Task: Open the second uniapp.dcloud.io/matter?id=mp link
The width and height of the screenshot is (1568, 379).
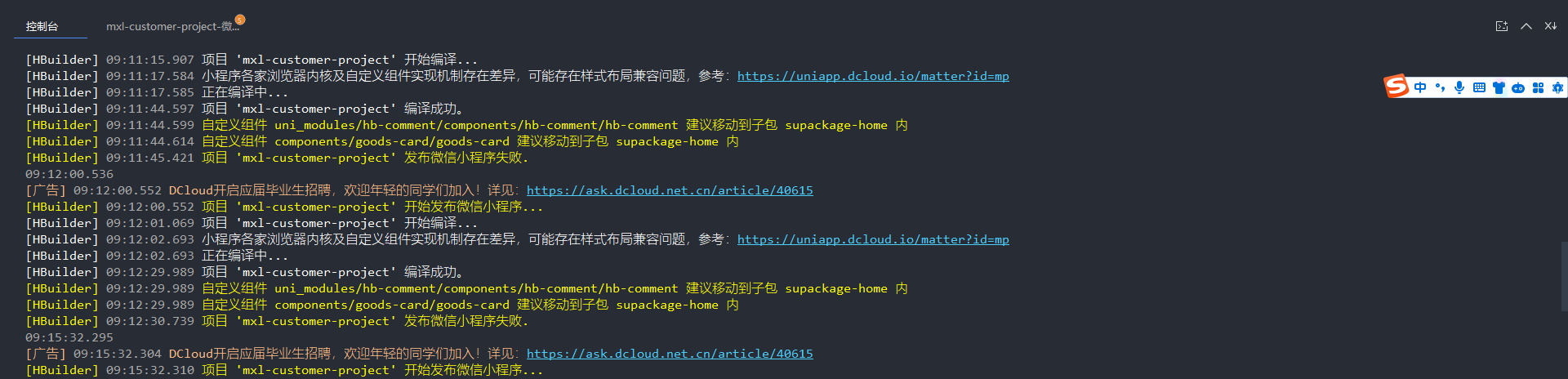Action: (873, 239)
